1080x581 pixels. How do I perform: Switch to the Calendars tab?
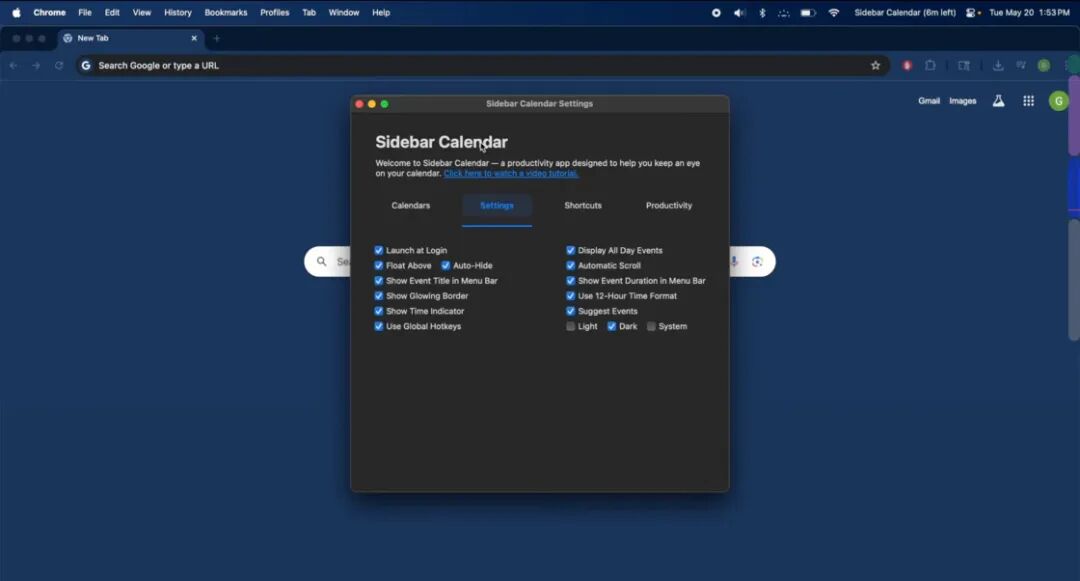click(411, 206)
